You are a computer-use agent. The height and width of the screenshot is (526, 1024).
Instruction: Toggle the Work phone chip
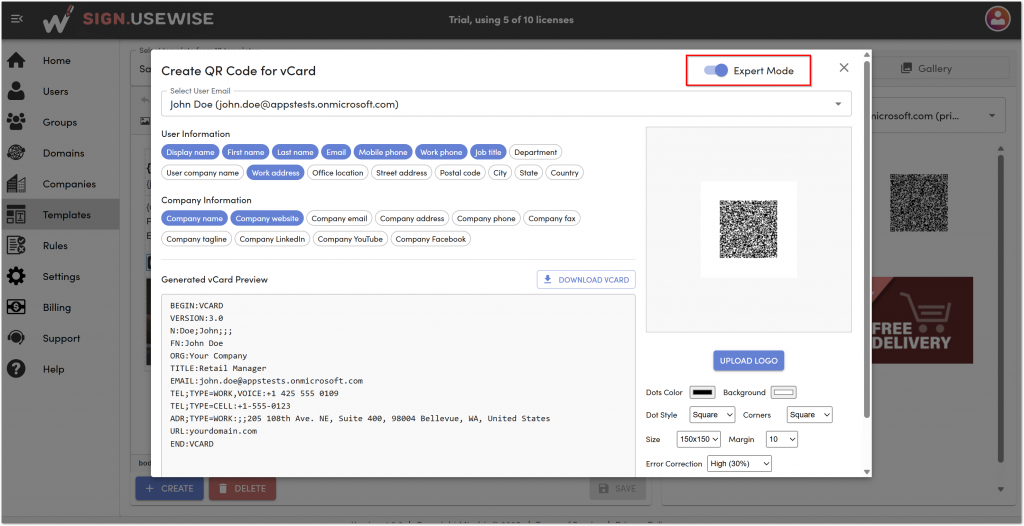[441, 152]
